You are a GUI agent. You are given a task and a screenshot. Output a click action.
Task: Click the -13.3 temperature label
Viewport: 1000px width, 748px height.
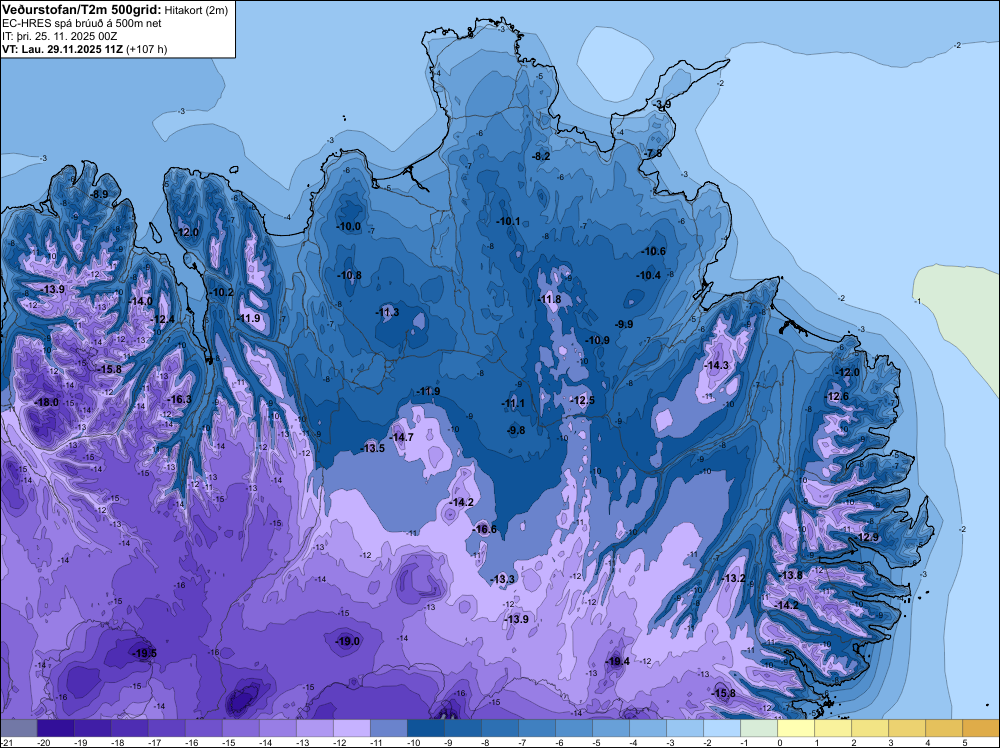point(503,579)
